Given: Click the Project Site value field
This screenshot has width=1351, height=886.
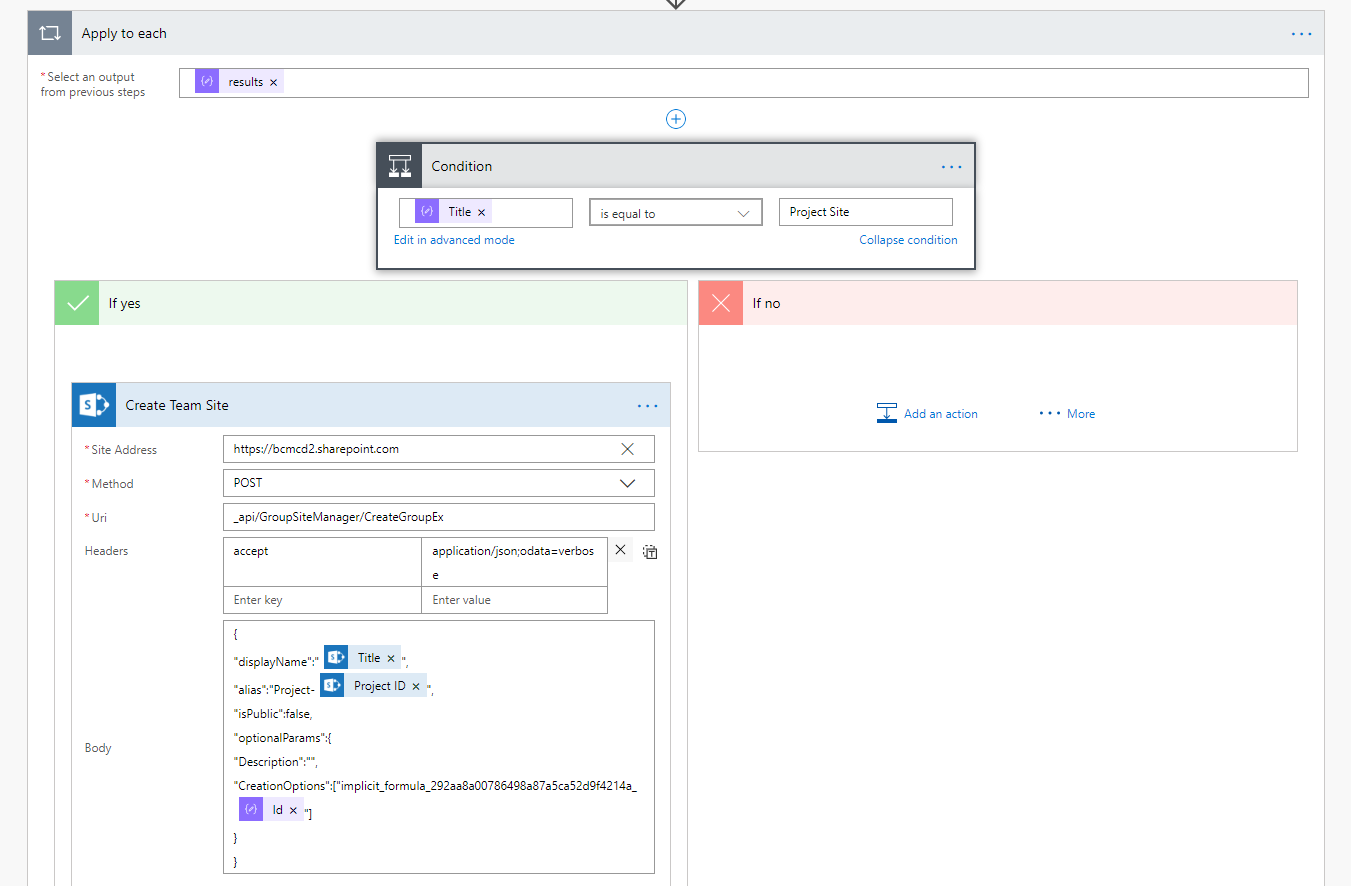Looking at the screenshot, I should pos(865,213).
